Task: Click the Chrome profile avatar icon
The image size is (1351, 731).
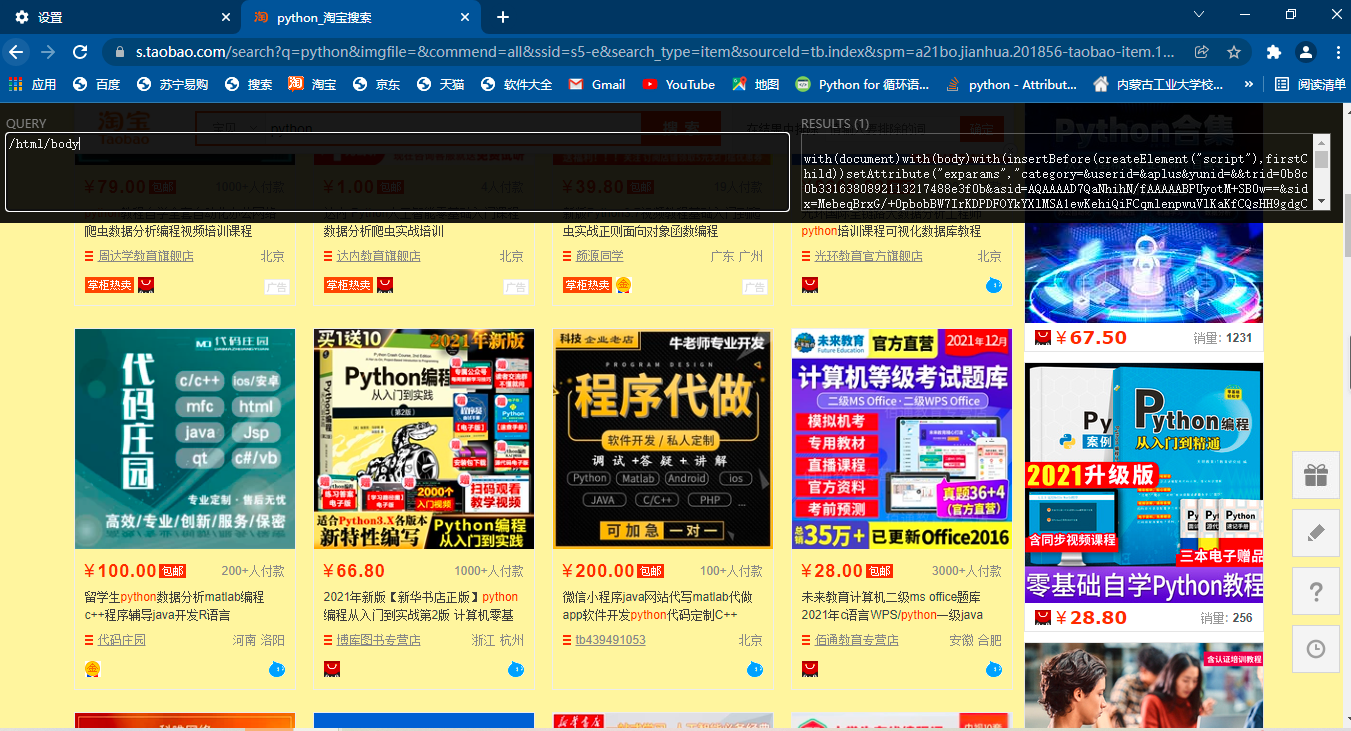Action: click(1306, 50)
